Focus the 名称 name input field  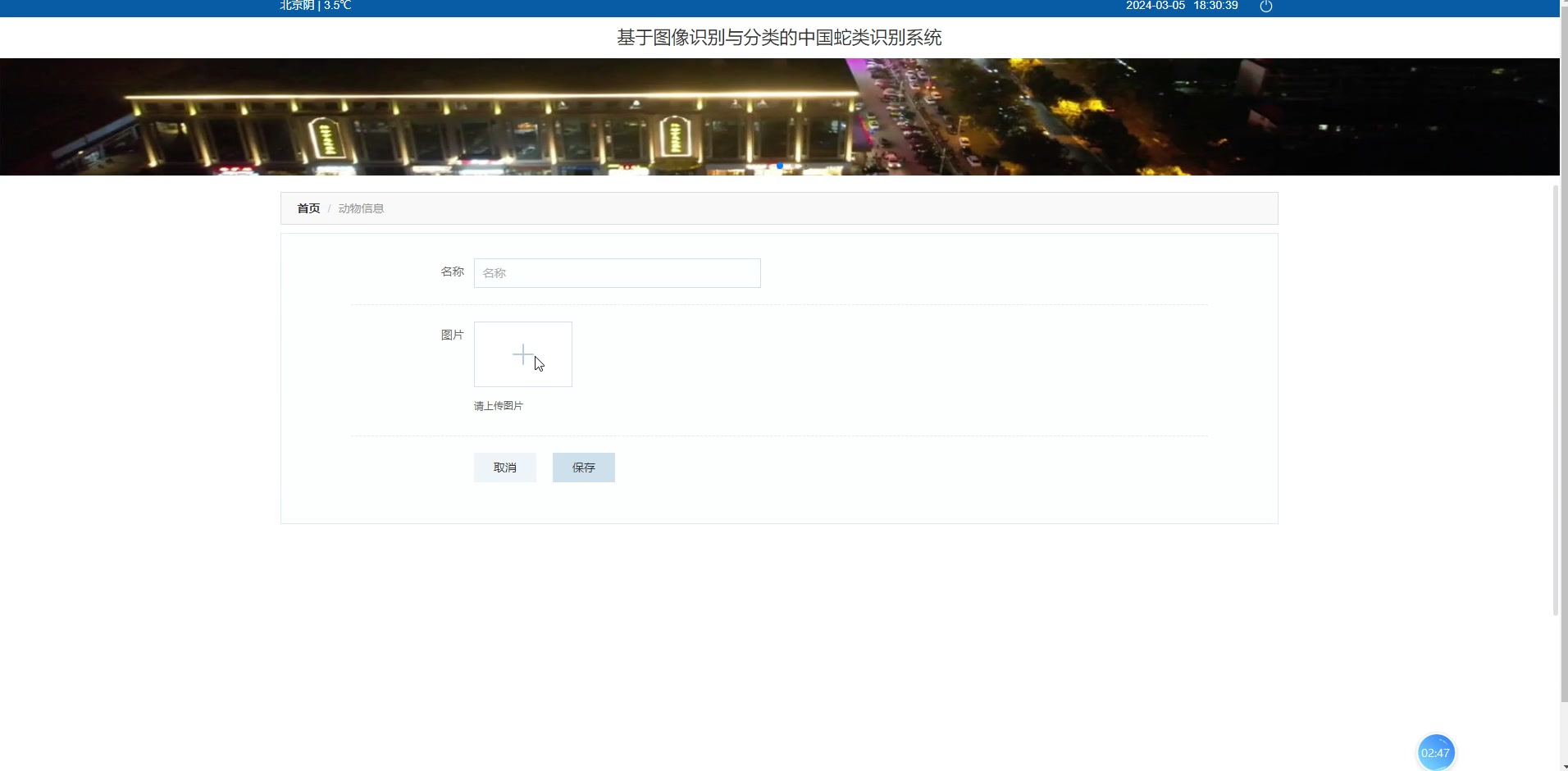pos(618,273)
